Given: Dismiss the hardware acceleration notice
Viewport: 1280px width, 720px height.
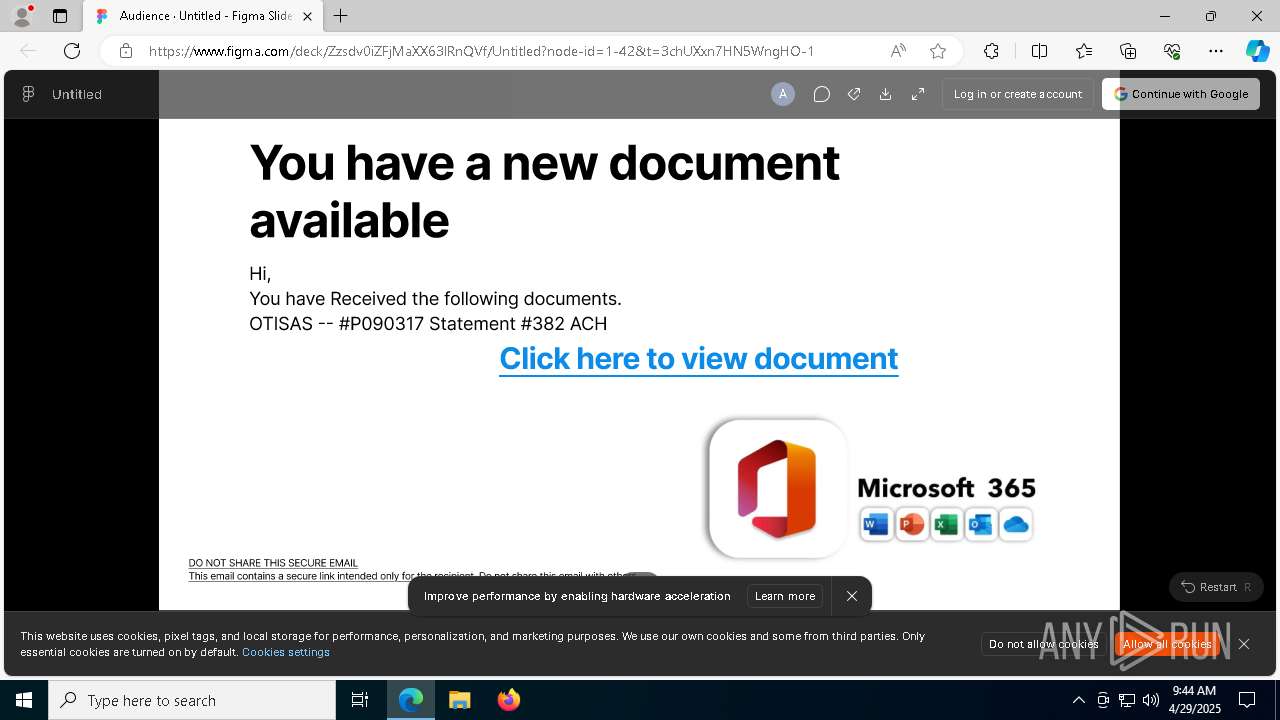Looking at the screenshot, I should [x=852, y=596].
